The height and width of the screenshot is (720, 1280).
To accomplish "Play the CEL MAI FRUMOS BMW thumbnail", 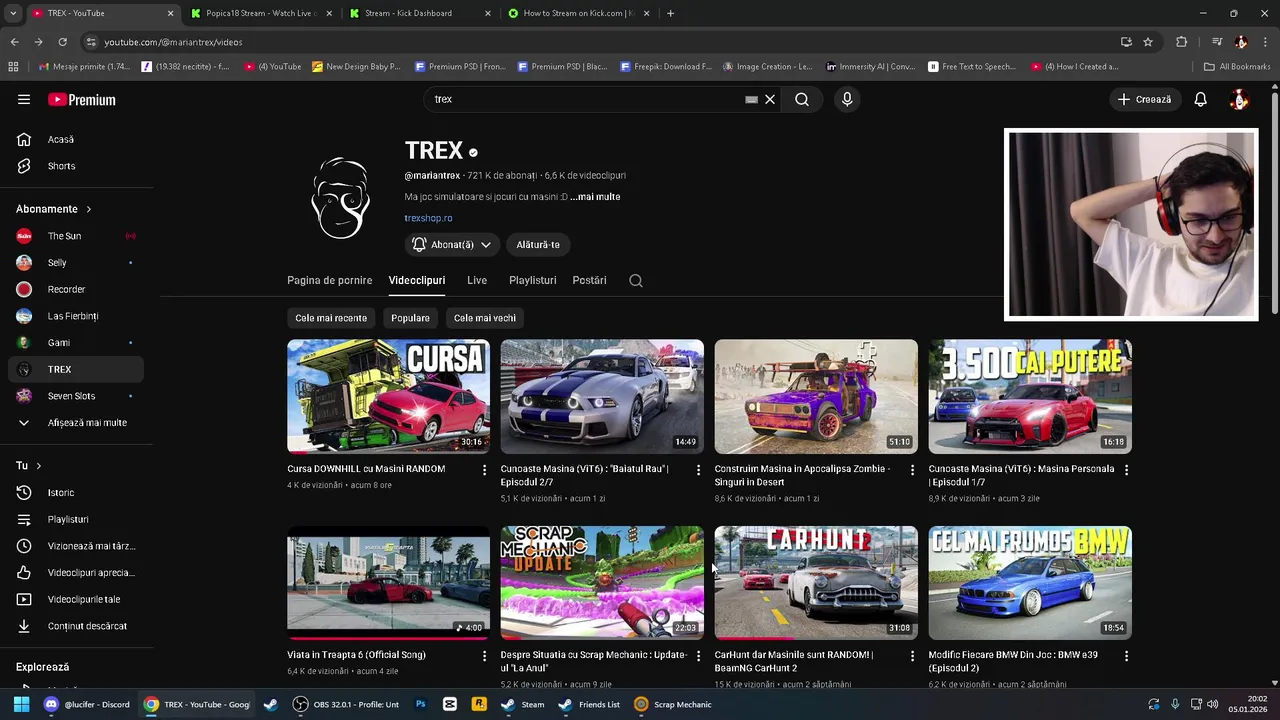I will [1030, 583].
